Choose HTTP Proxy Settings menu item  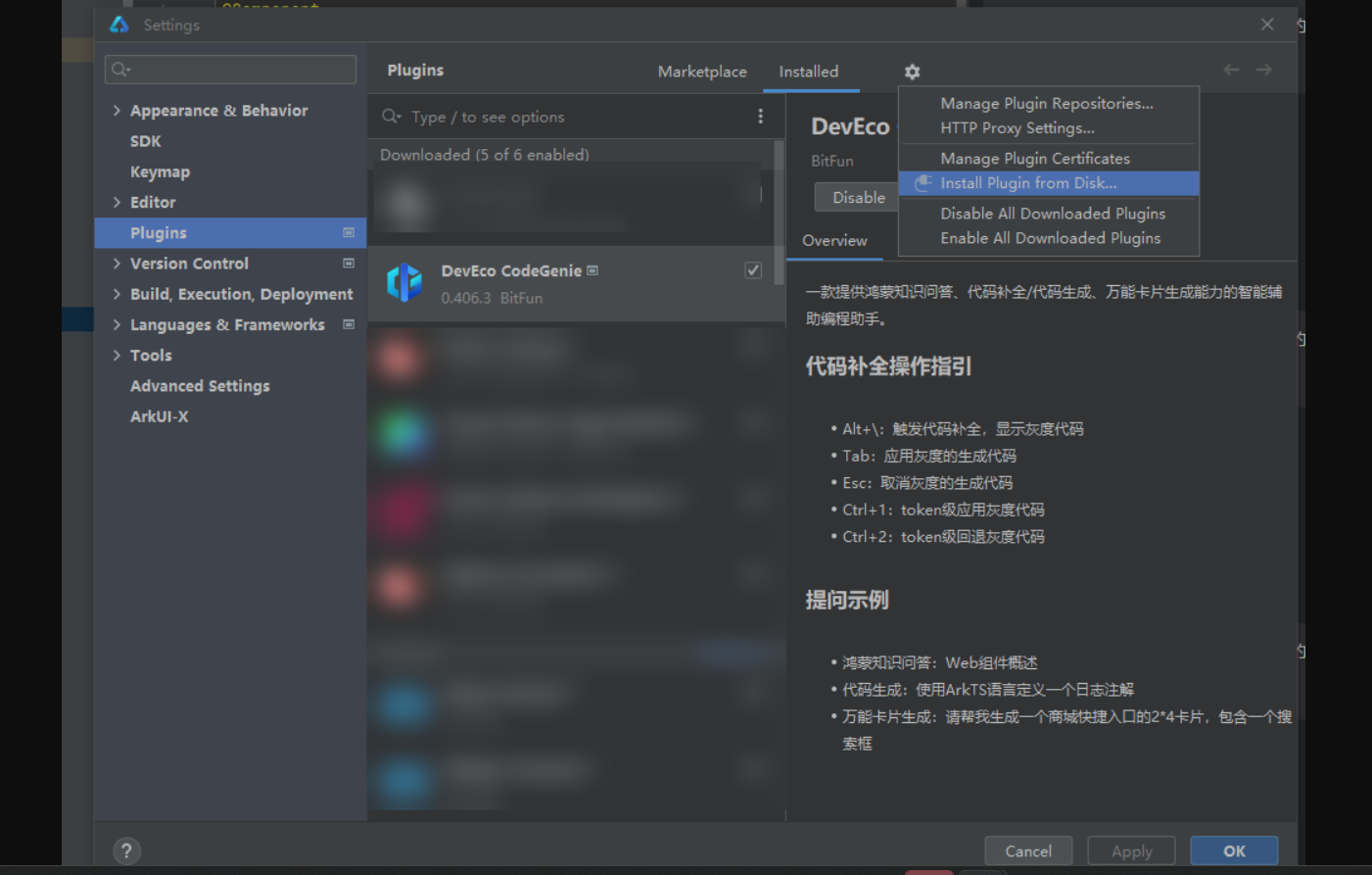point(1049,127)
